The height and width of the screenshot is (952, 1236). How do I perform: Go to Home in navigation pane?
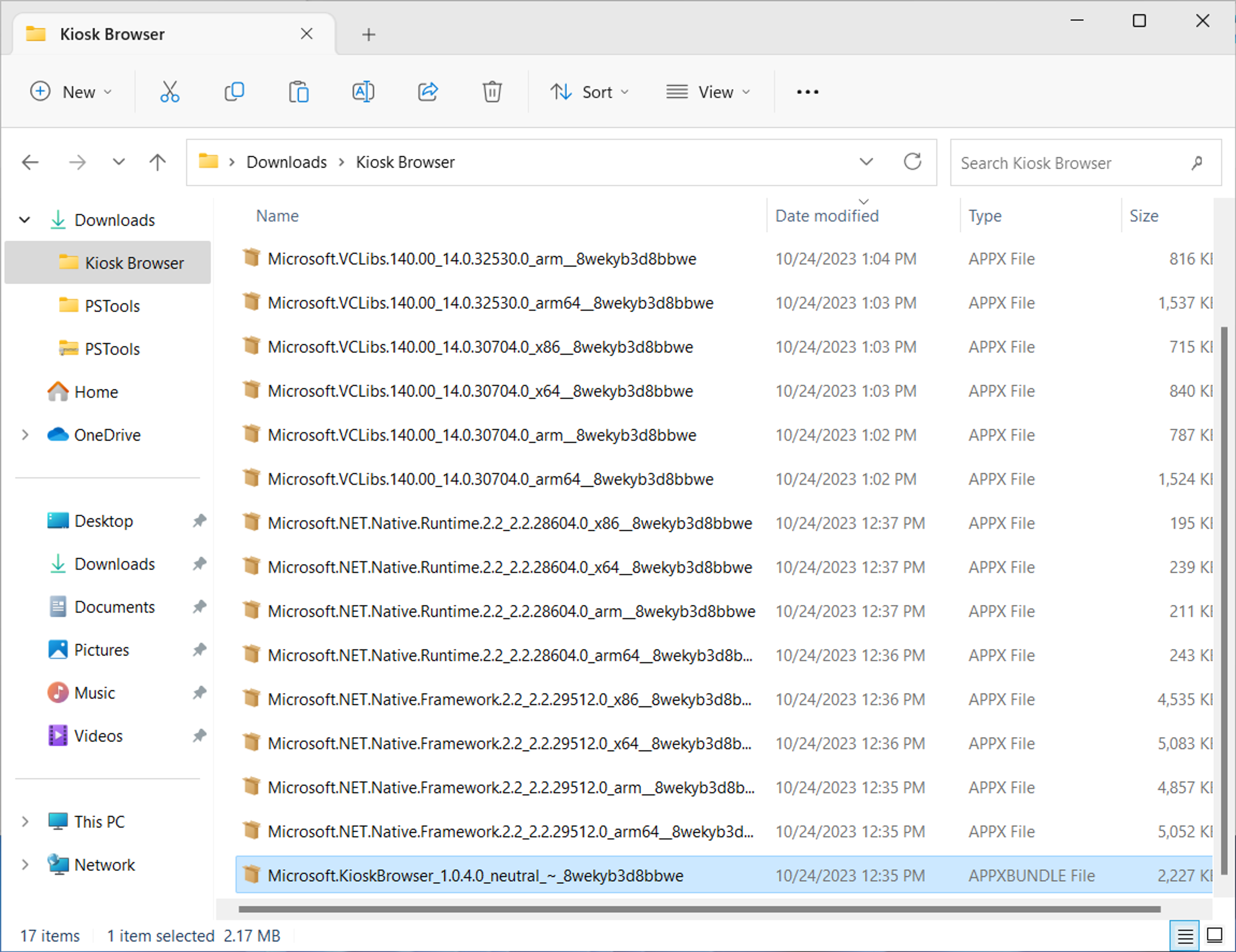point(84,392)
